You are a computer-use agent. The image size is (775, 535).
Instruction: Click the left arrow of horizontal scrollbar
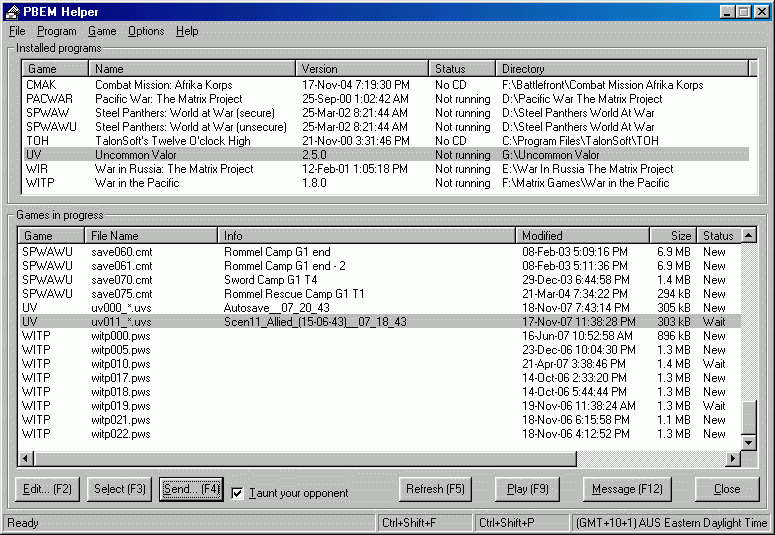click(x=26, y=459)
